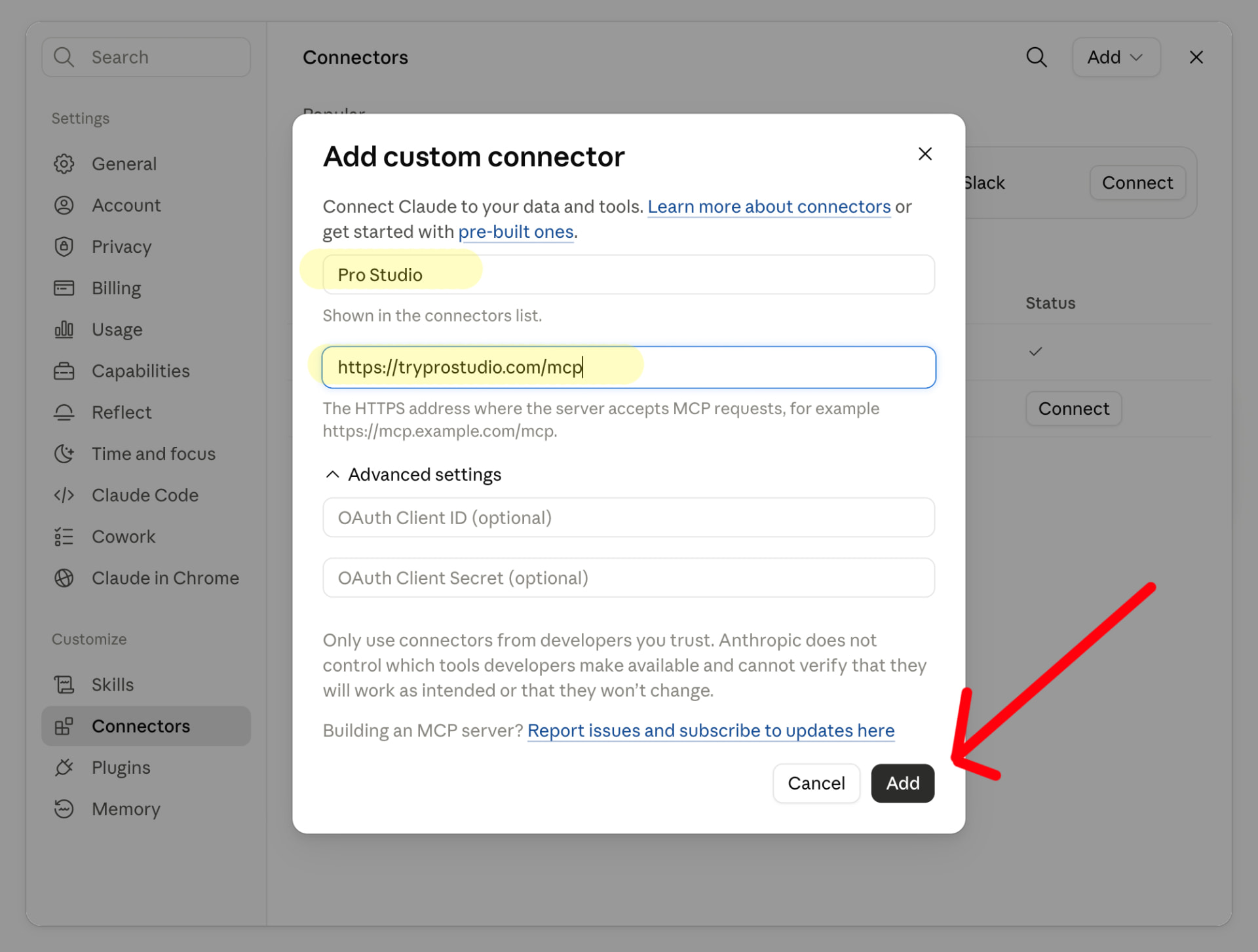Open the Add dropdown in header
Image resolution: width=1258 pixels, height=952 pixels.
point(1116,57)
